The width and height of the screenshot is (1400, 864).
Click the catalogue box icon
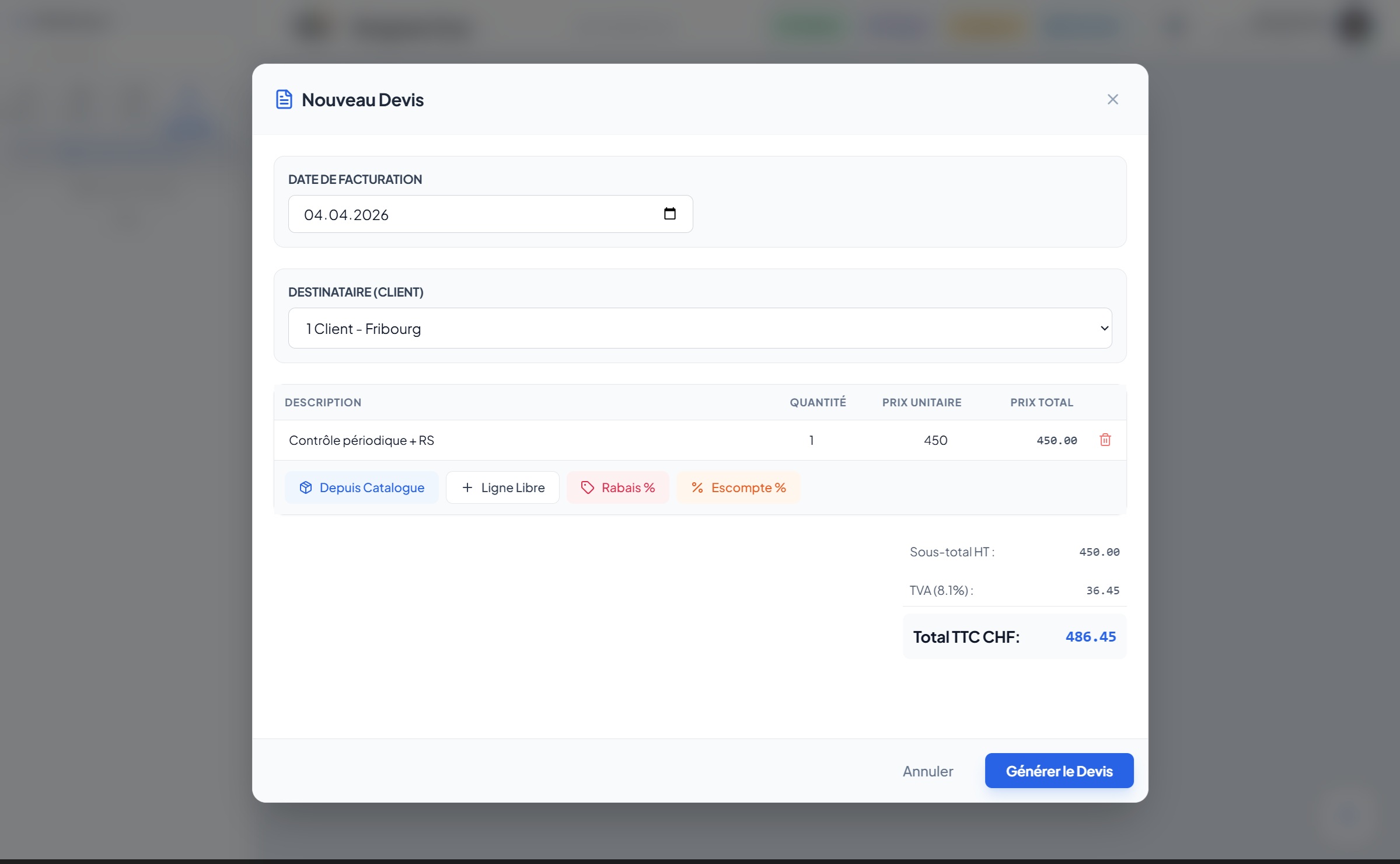click(306, 487)
